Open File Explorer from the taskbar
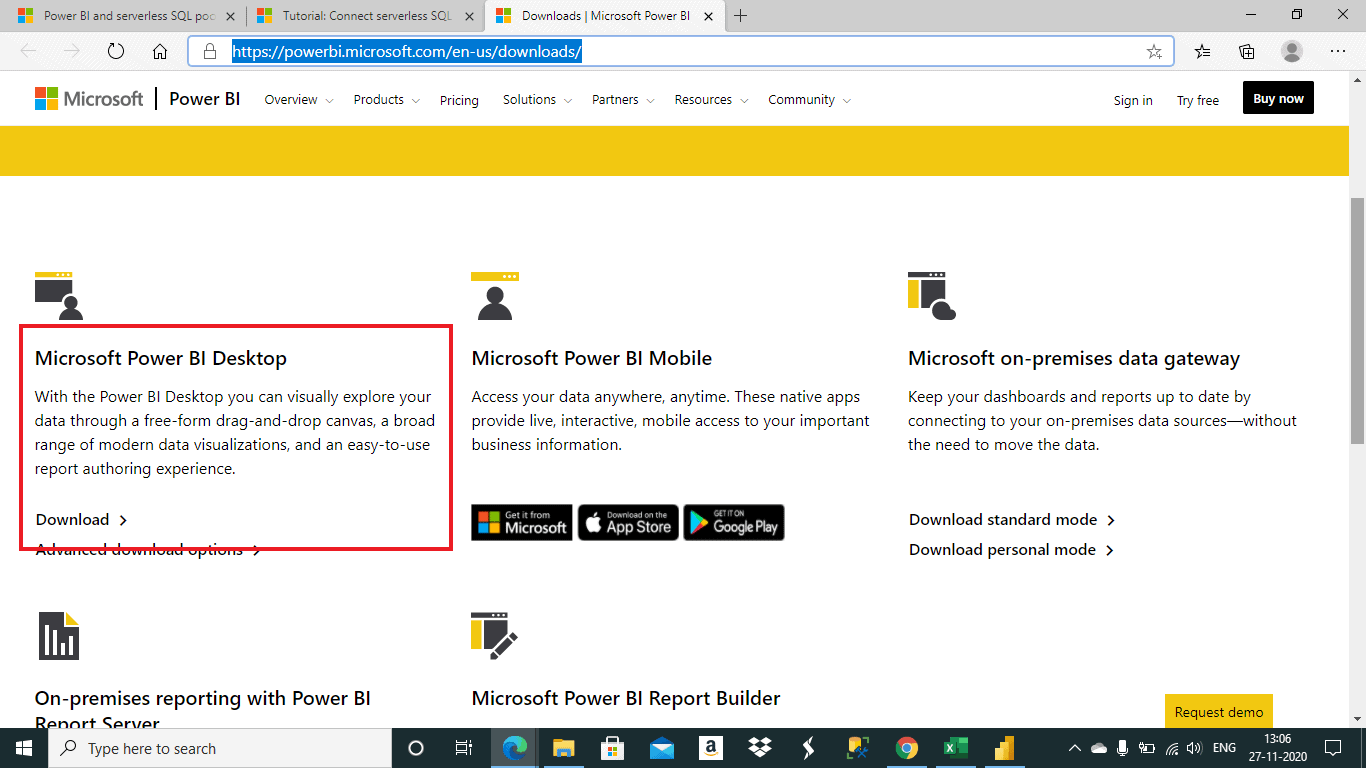 tap(564, 748)
